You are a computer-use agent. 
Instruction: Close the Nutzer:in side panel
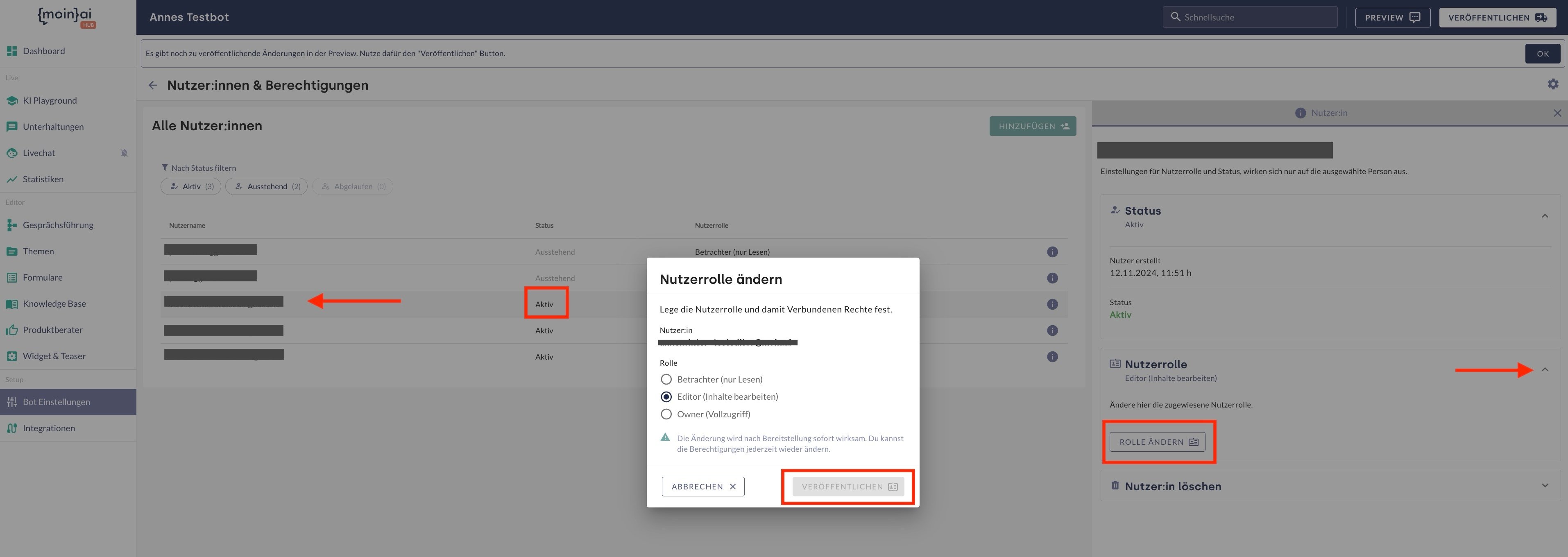tap(1557, 113)
